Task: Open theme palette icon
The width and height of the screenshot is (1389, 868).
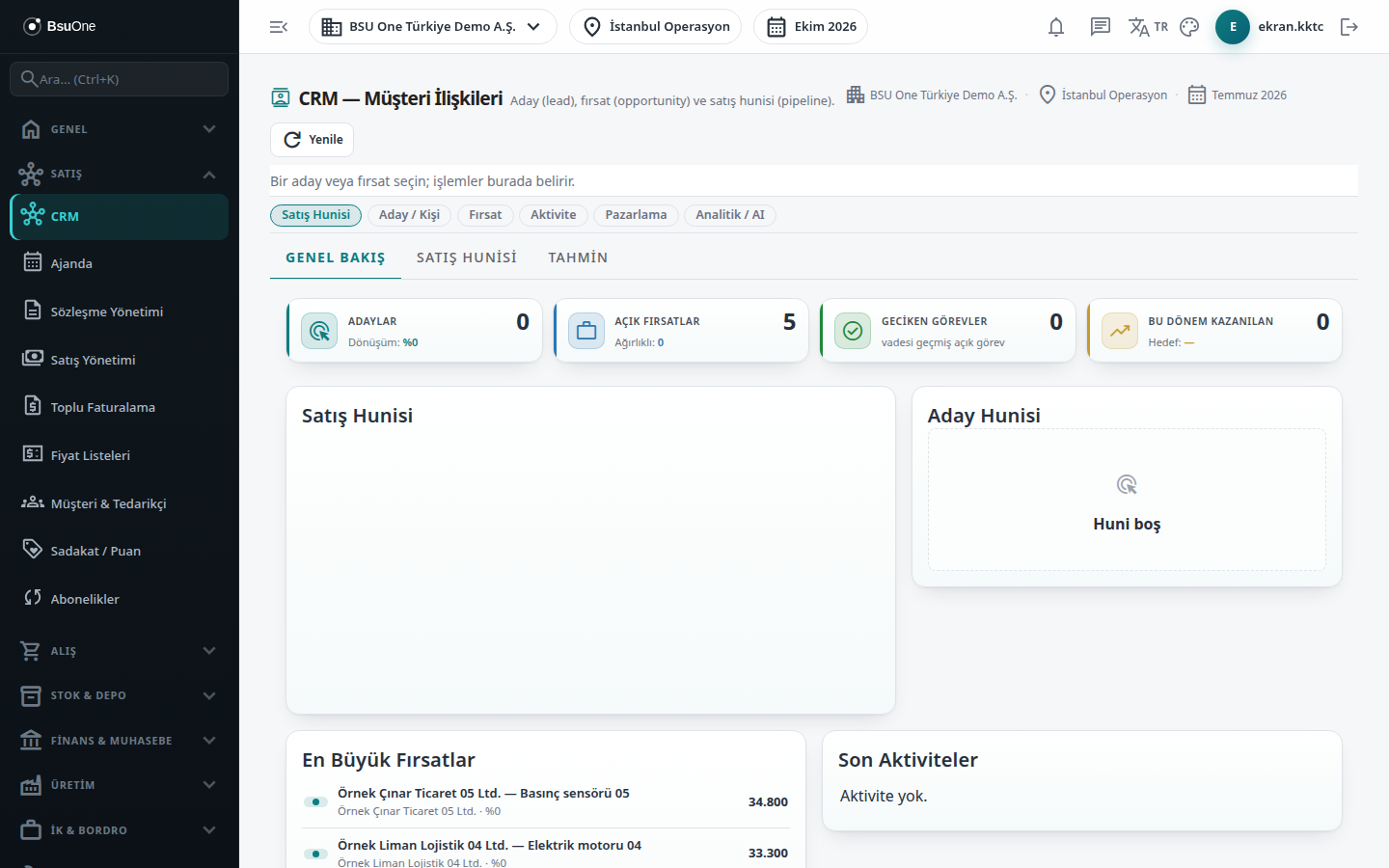Action: [x=1189, y=27]
